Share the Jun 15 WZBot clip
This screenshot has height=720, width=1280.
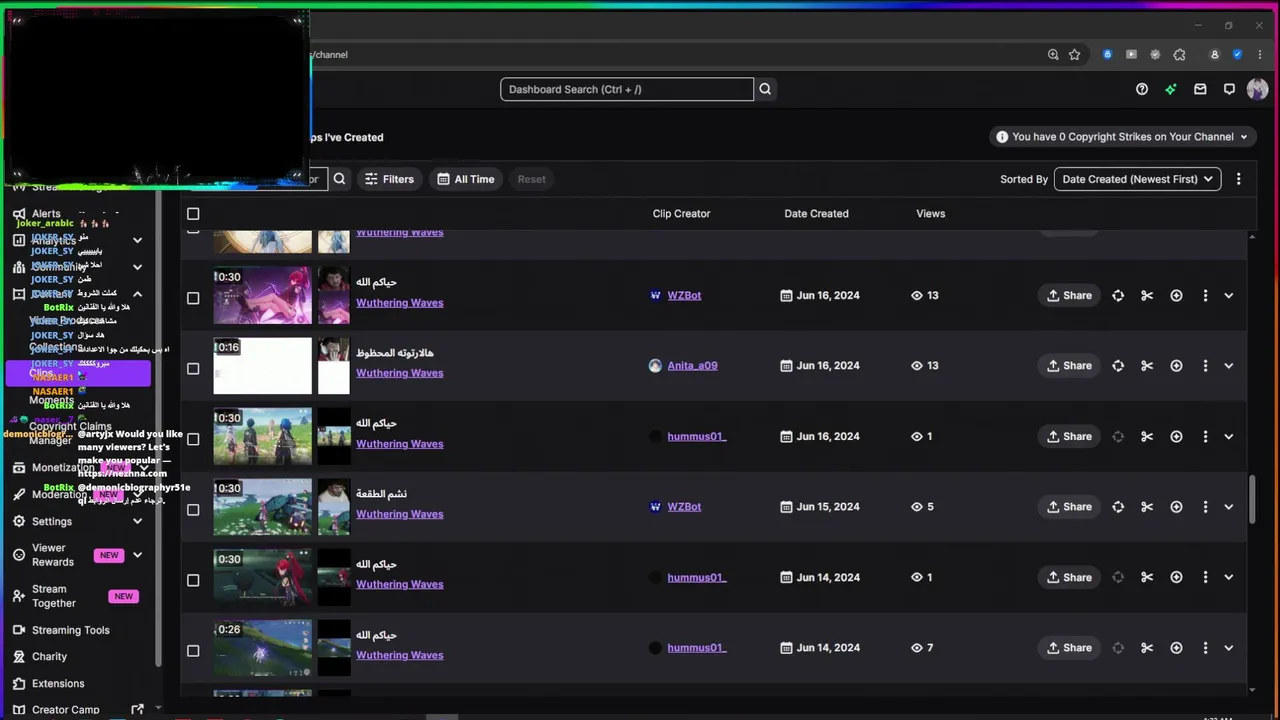point(1069,507)
